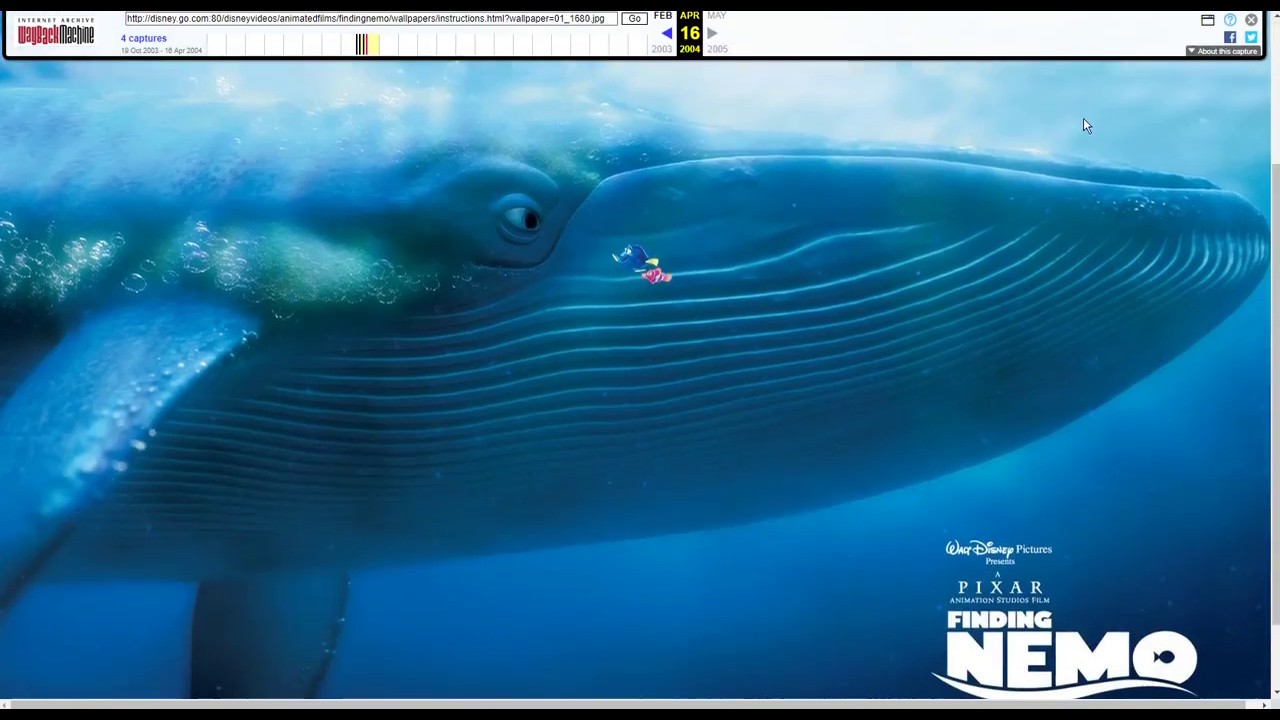The image size is (1280, 720).
Task: Click page scrollbar down arrow
Action: tap(1275, 691)
